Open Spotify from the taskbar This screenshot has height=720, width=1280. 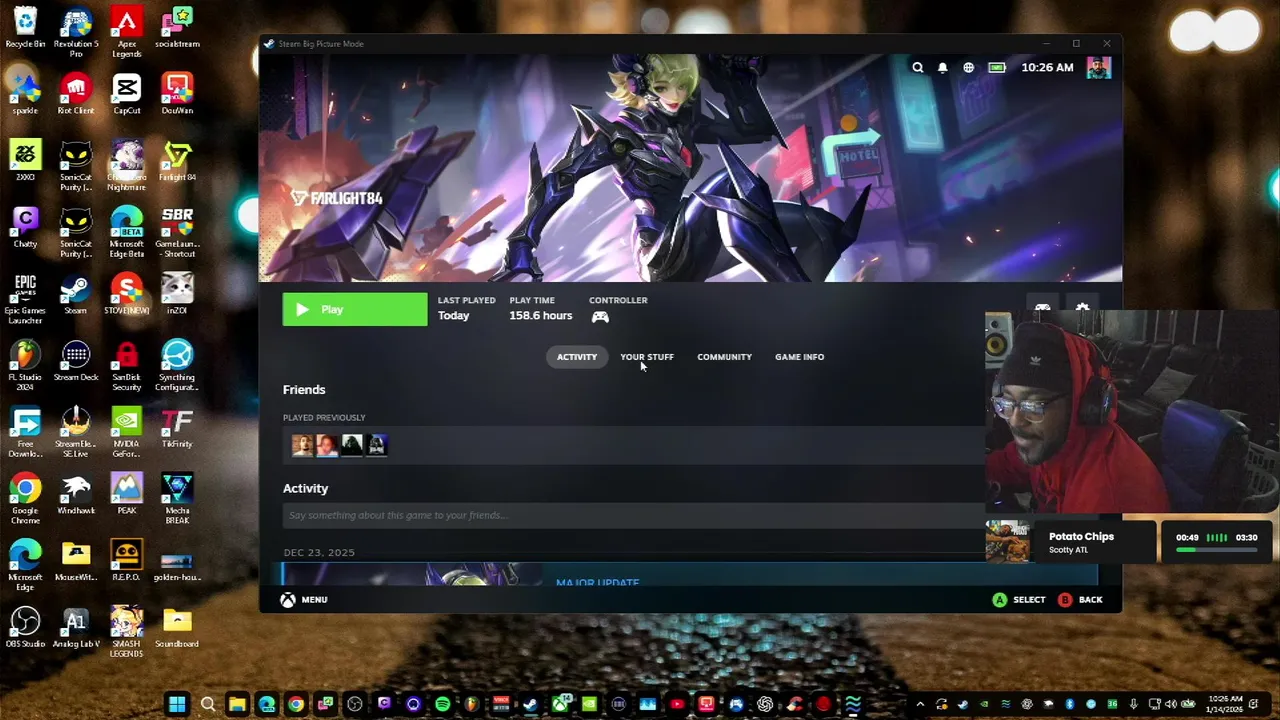click(442, 705)
